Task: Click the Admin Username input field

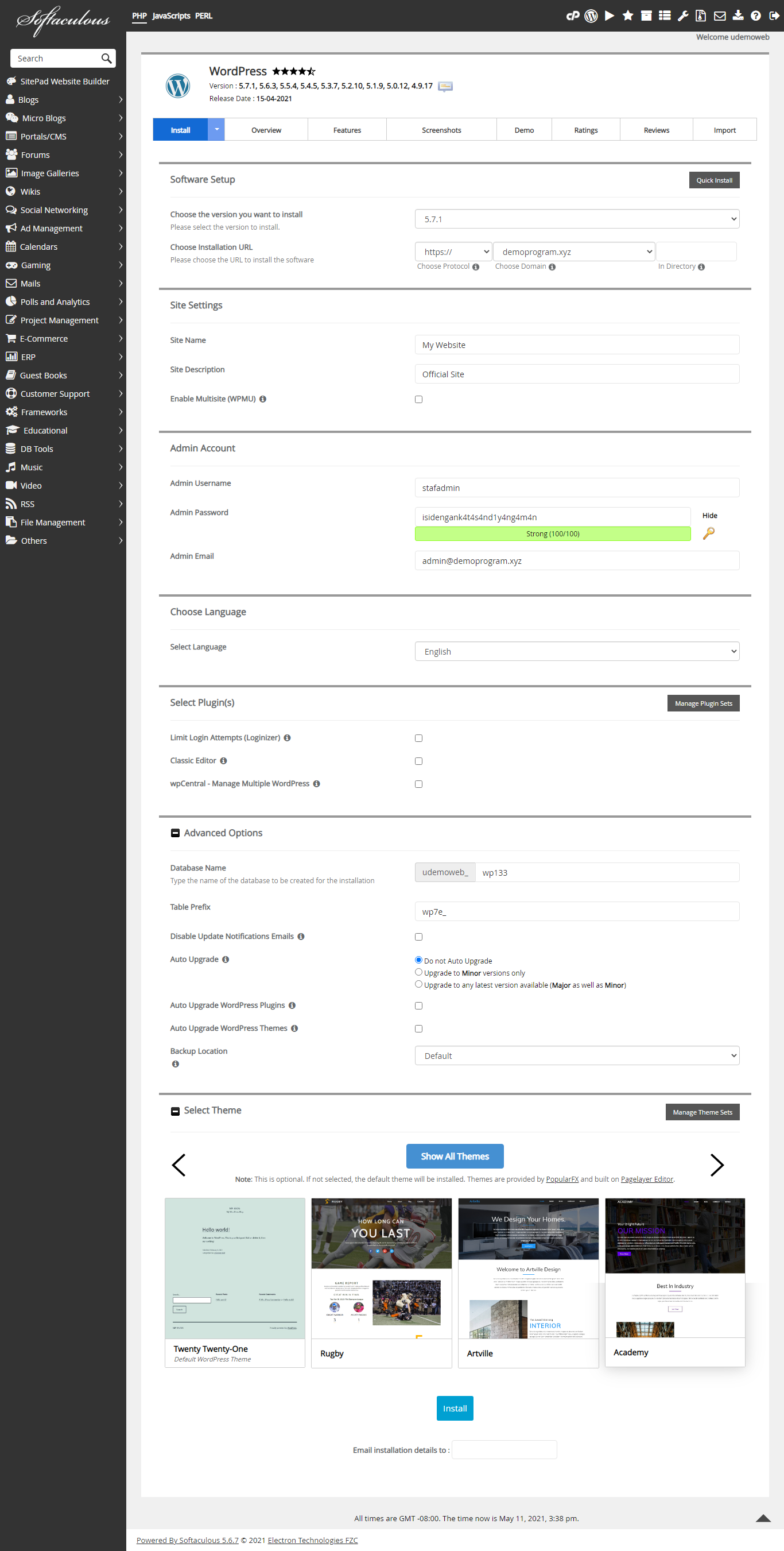Action: 577,488
